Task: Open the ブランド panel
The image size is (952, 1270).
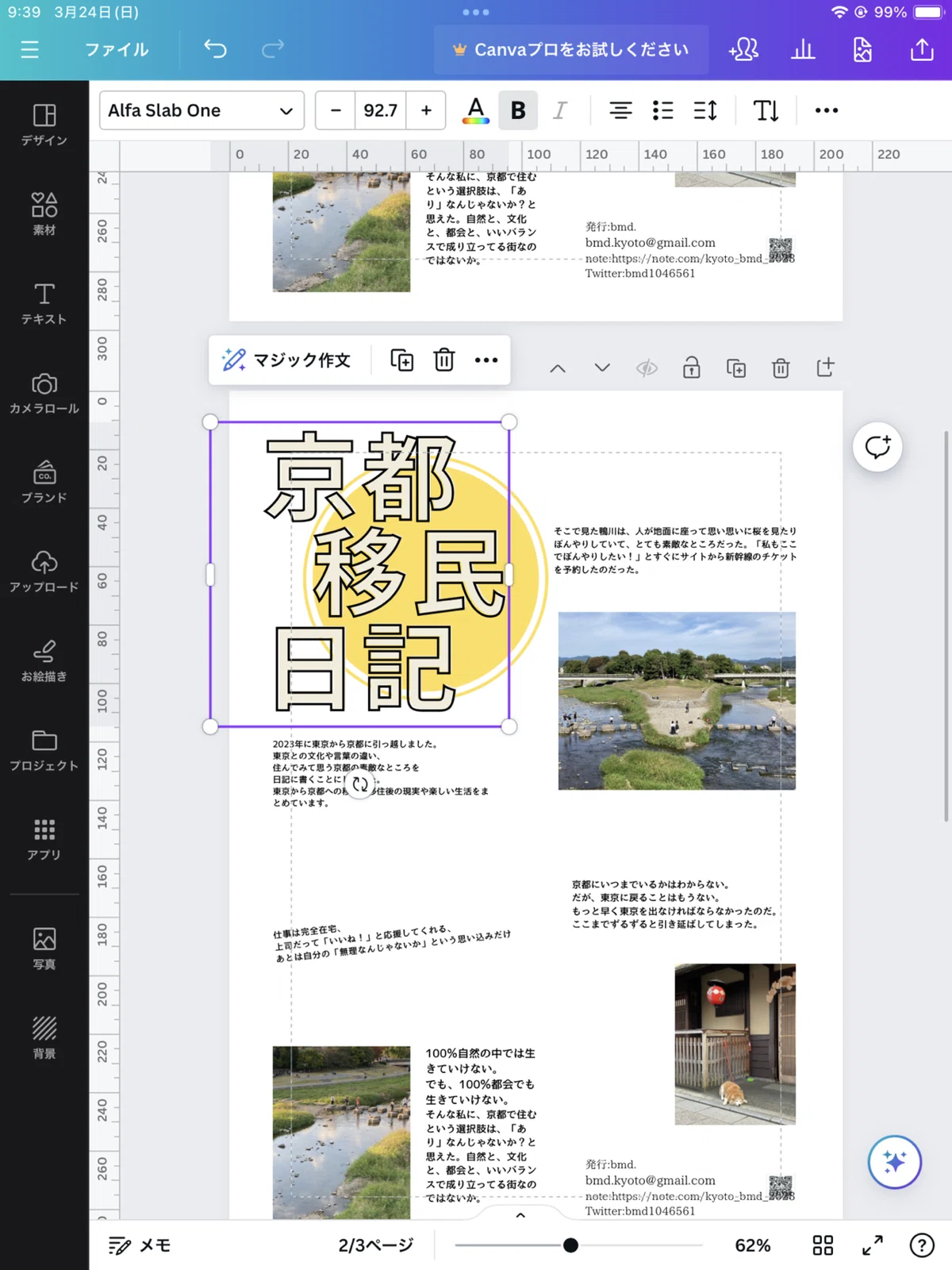Action: [44, 482]
